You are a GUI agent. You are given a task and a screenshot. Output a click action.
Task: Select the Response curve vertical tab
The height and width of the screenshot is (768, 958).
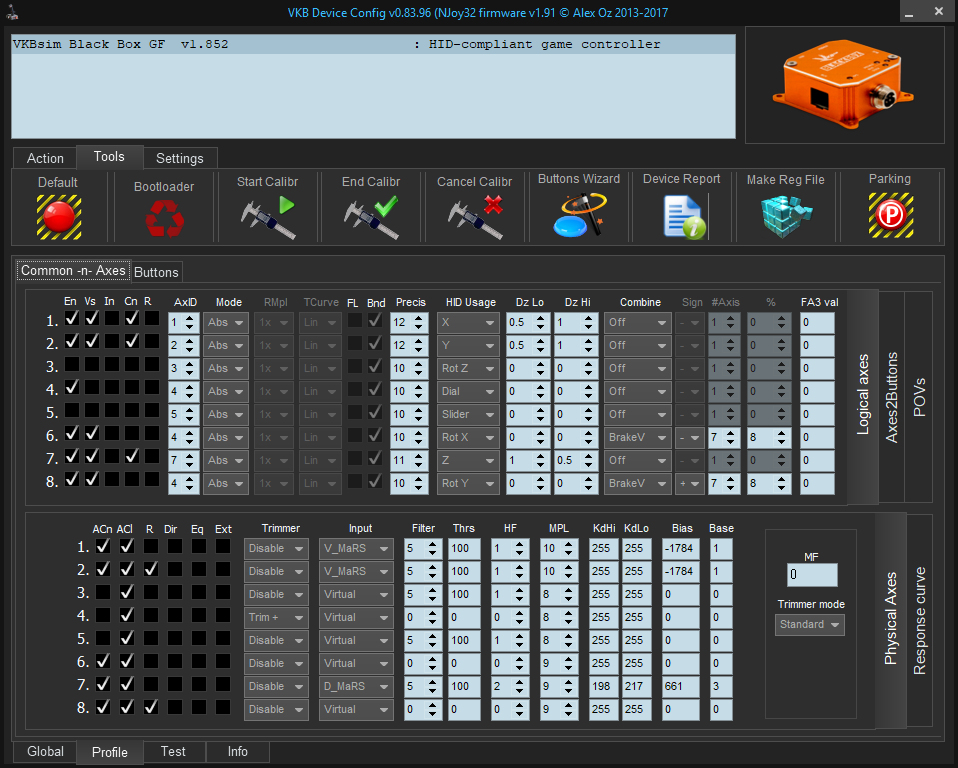pos(919,621)
